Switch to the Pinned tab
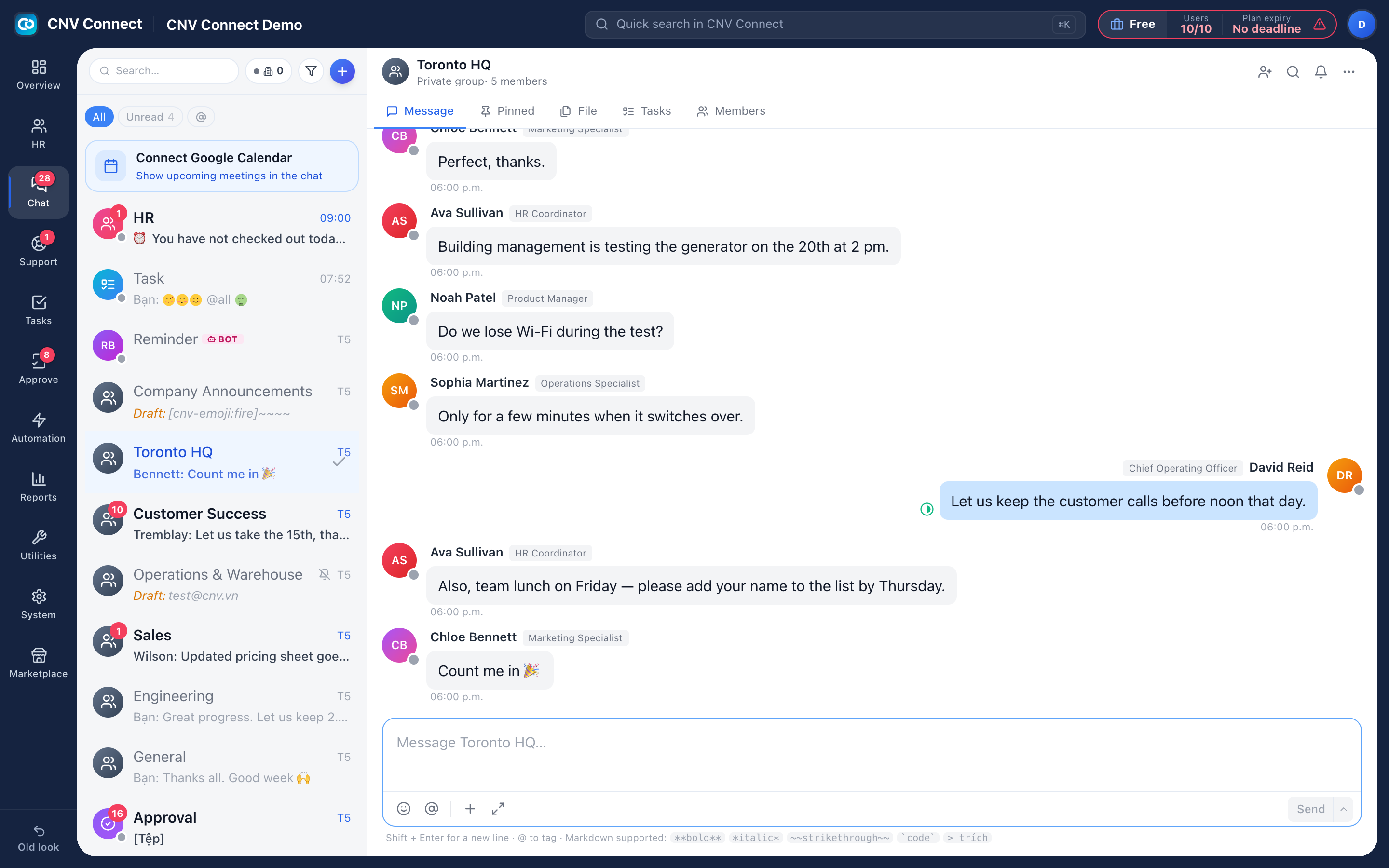 click(x=507, y=111)
